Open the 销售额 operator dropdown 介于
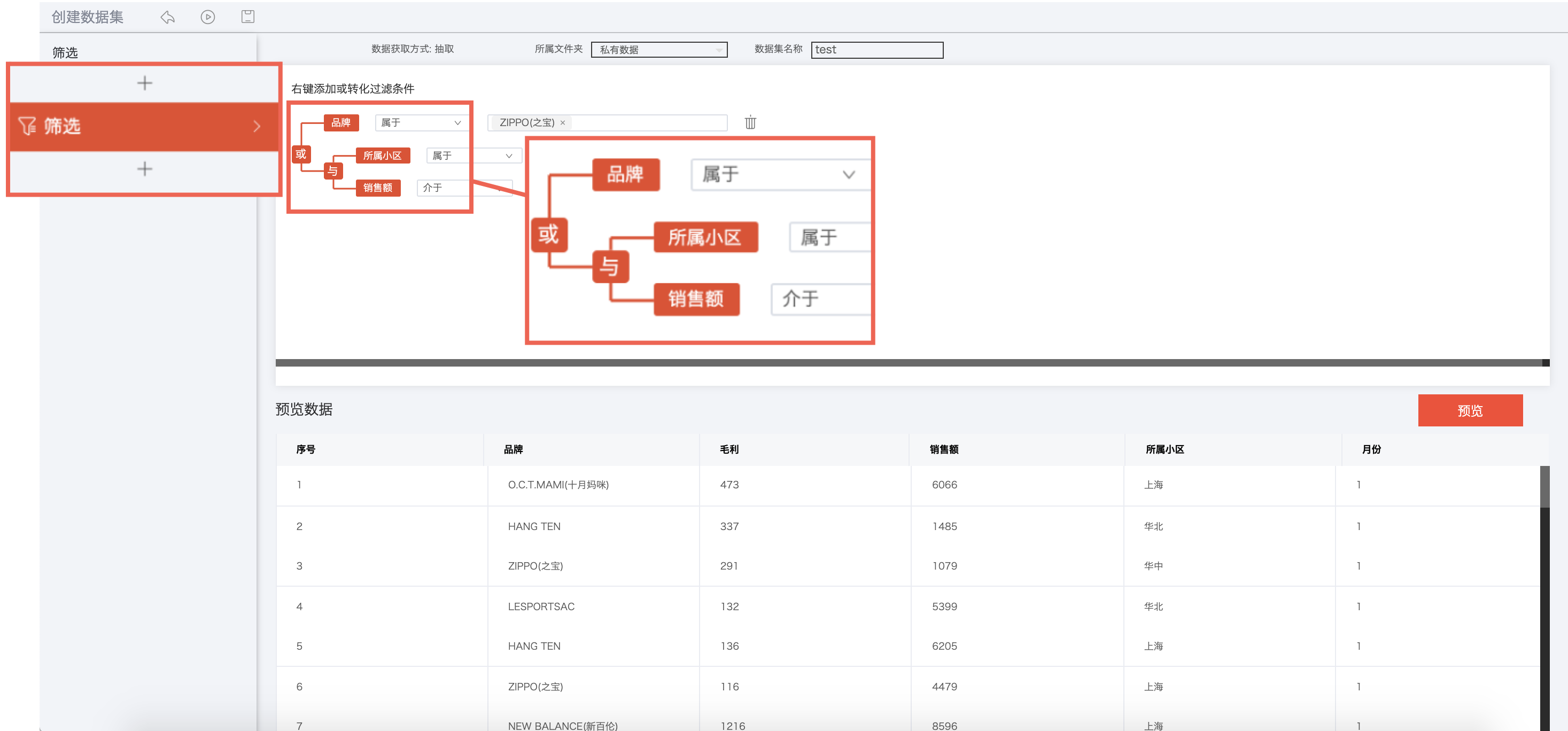Image resolution: width=1568 pixels, height=731 pixels. (x=464, y=188)
